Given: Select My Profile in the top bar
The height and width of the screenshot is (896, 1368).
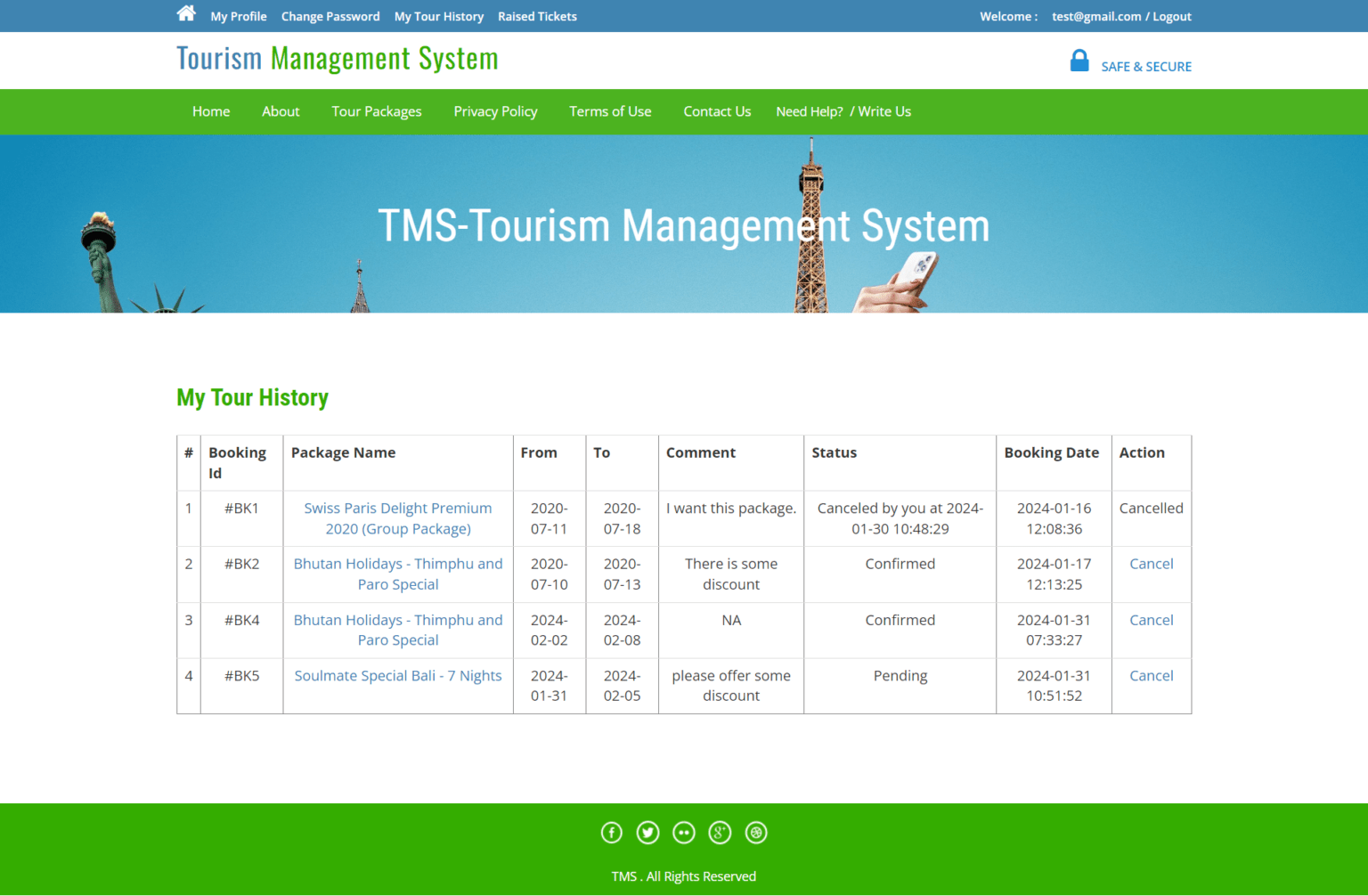Looking at the screenshot, I should [238, 16].
